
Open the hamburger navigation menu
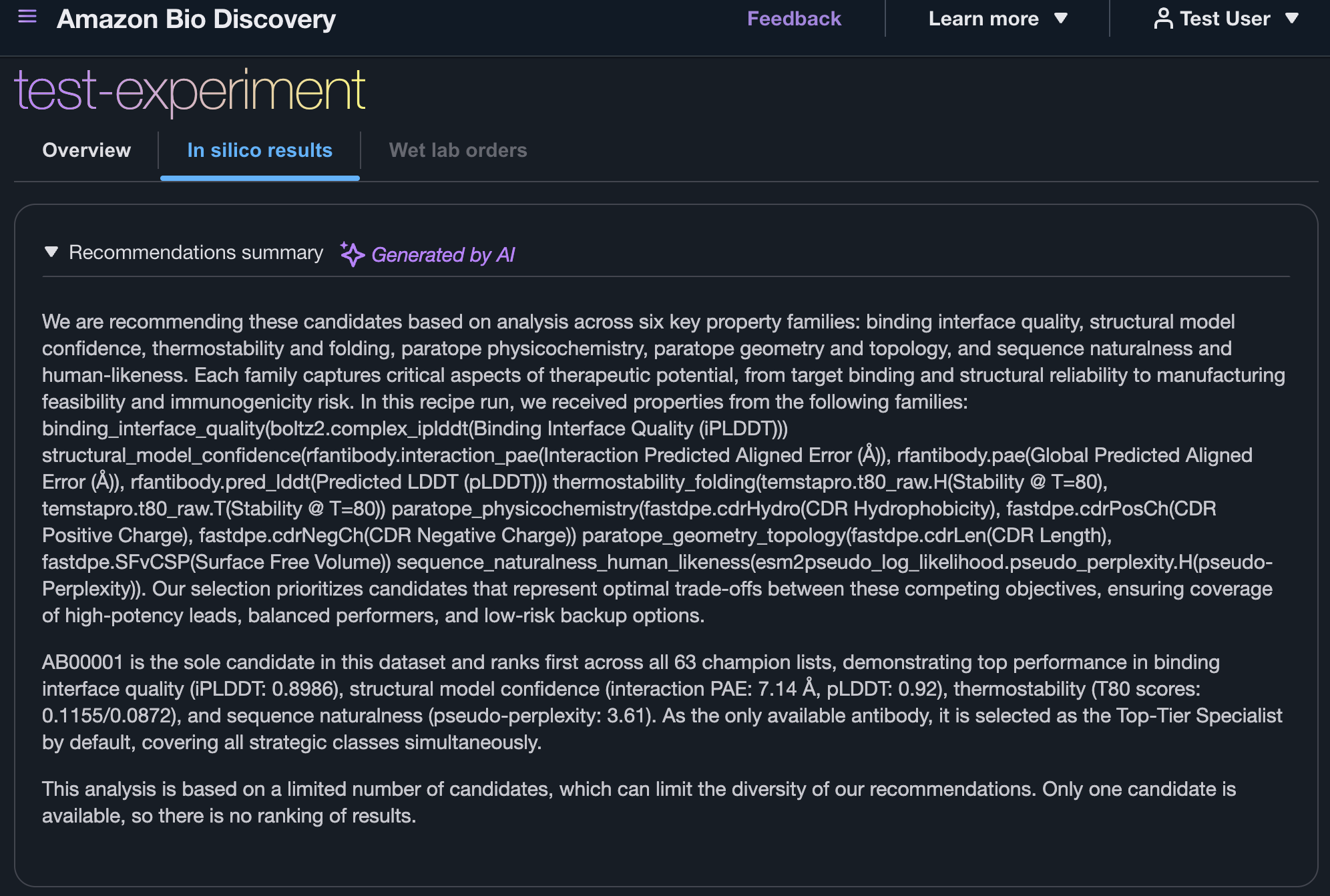(27, 17)
